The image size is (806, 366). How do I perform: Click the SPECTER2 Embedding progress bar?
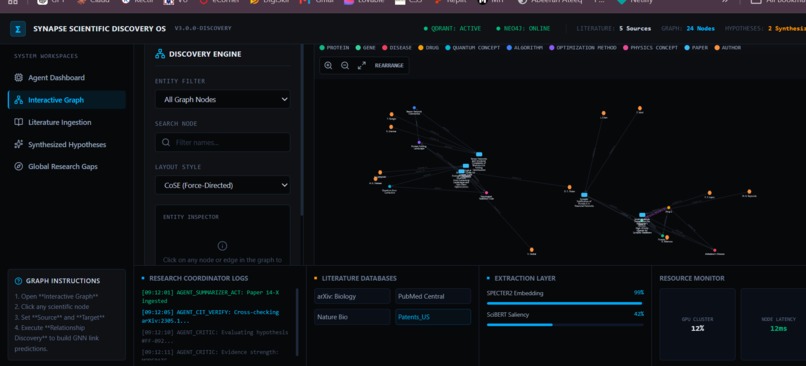point(565,303)
